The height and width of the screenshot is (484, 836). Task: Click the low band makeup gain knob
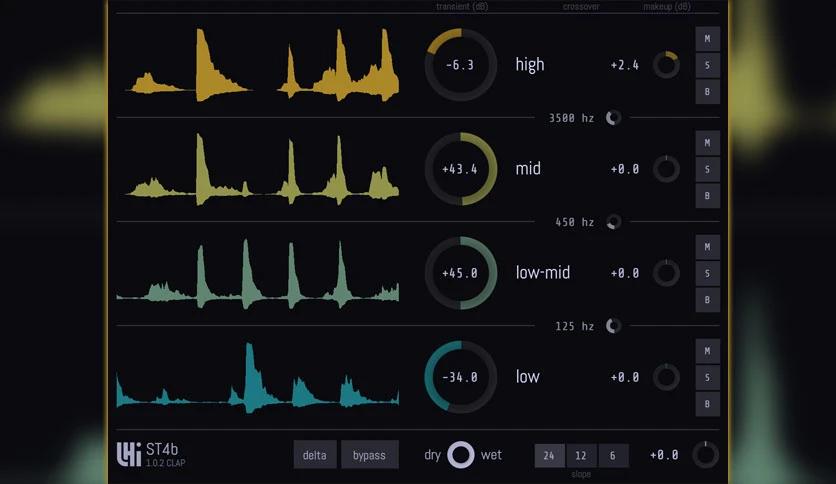pyautogui.click(x=666, y=377)
